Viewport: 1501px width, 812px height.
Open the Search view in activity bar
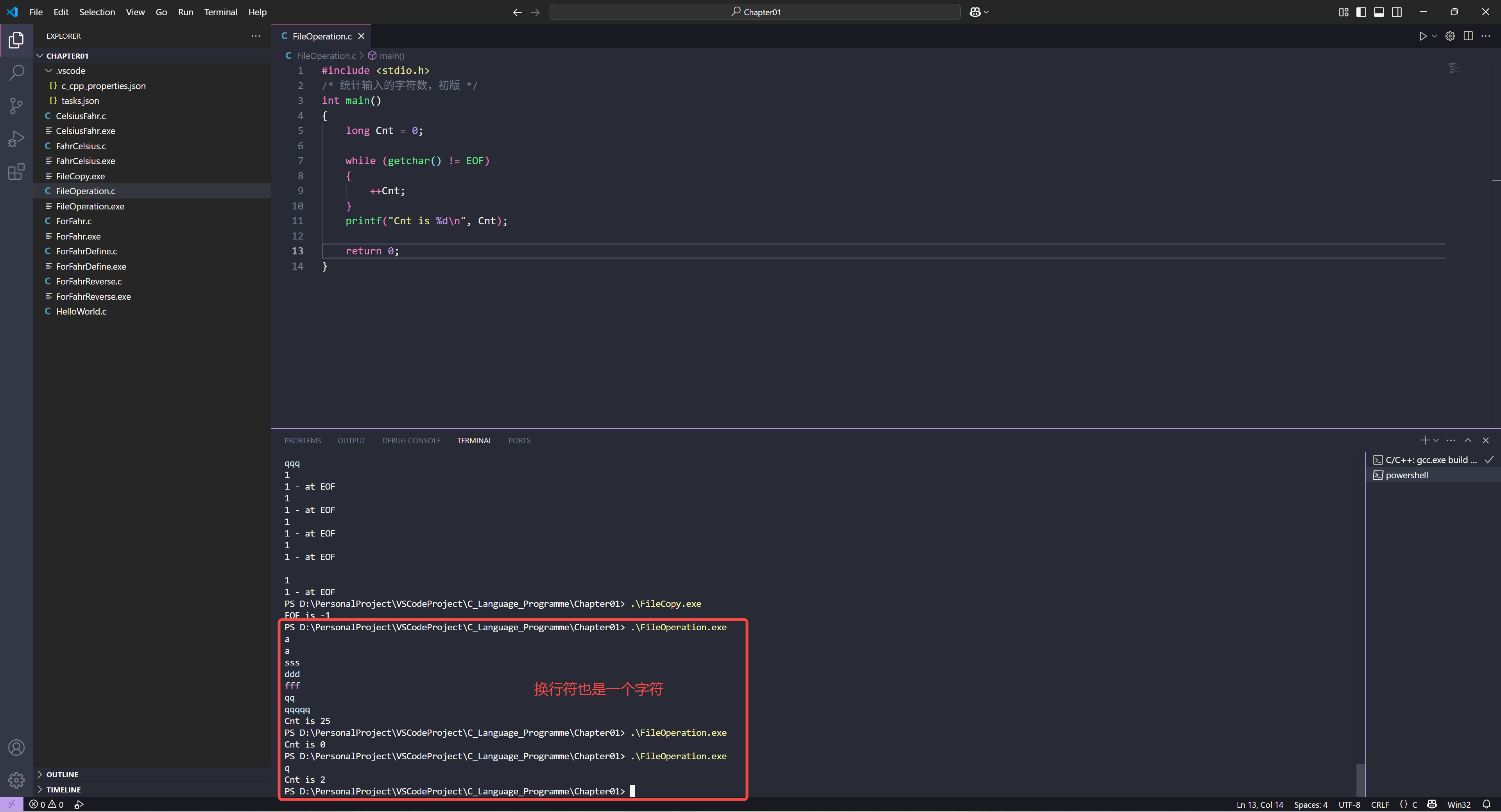pos(16,73)
